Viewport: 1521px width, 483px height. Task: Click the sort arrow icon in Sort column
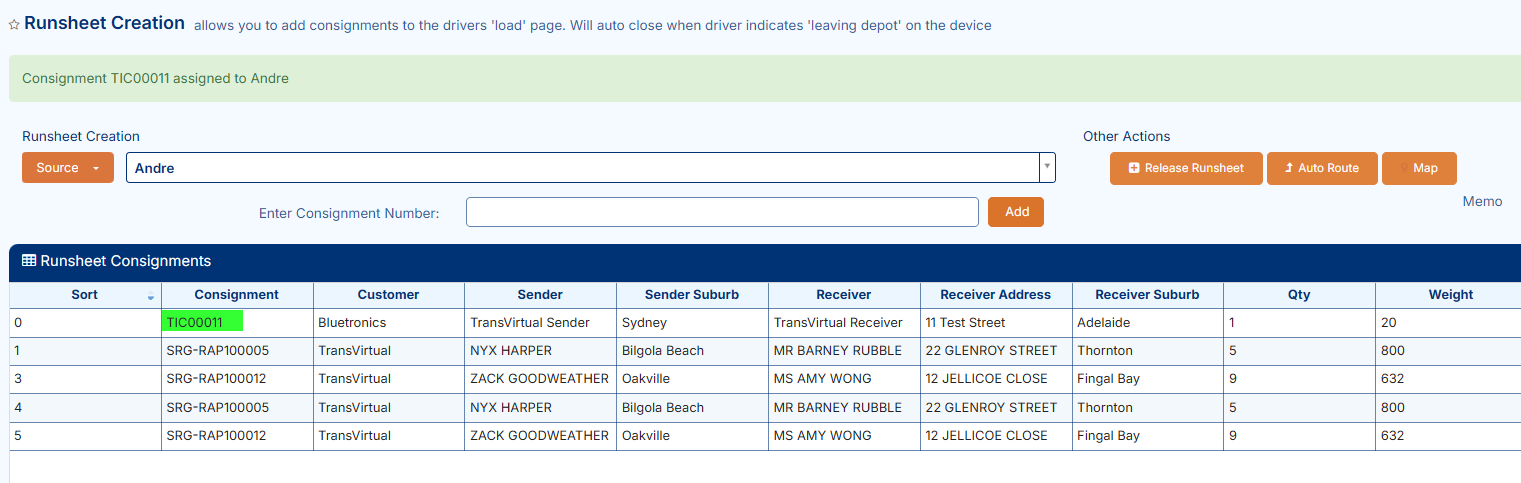151,296
